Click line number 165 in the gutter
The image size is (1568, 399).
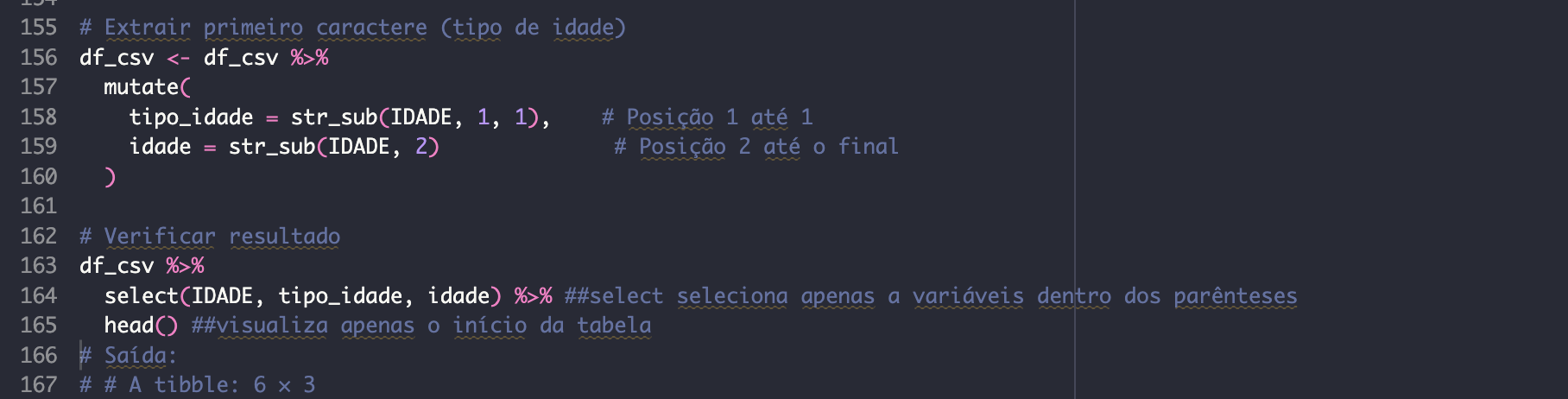pyautogui.click(x=39, y=326)
